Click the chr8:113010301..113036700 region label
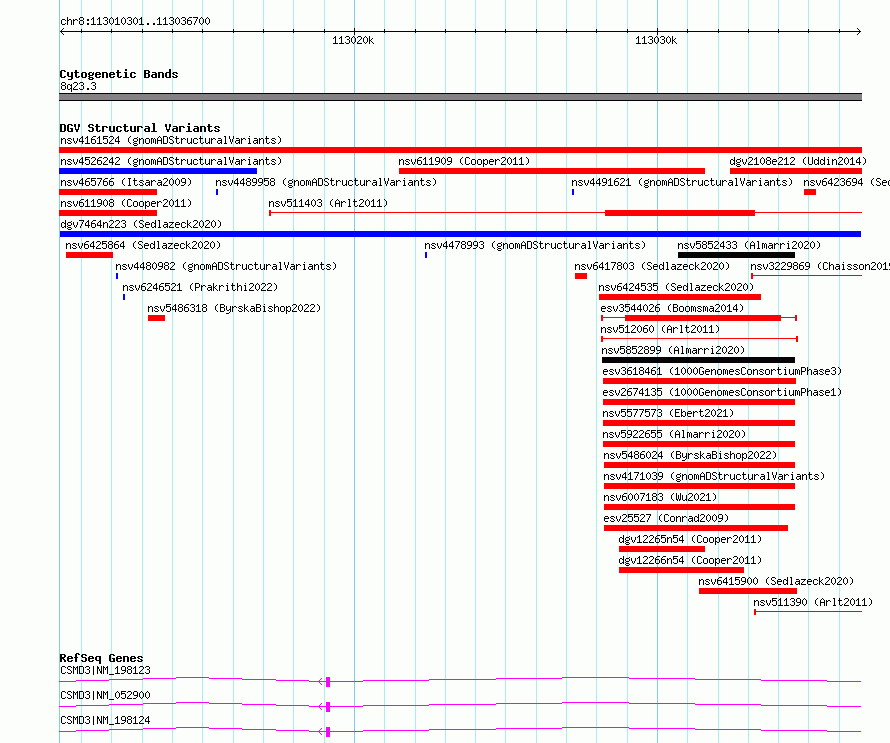The width and height of the screenshot is (890, 743). coord(135,21)
